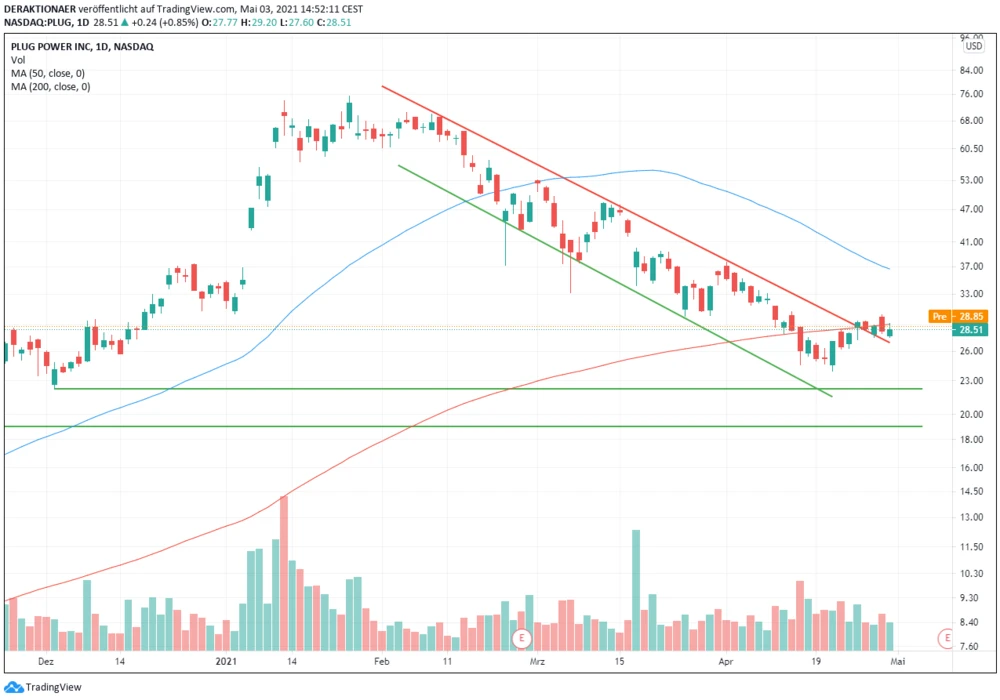Image resolution: width=1000 pixels, height=700 pixels.
Task: Click the Feb label on time axis
Action: click(383, 662)
